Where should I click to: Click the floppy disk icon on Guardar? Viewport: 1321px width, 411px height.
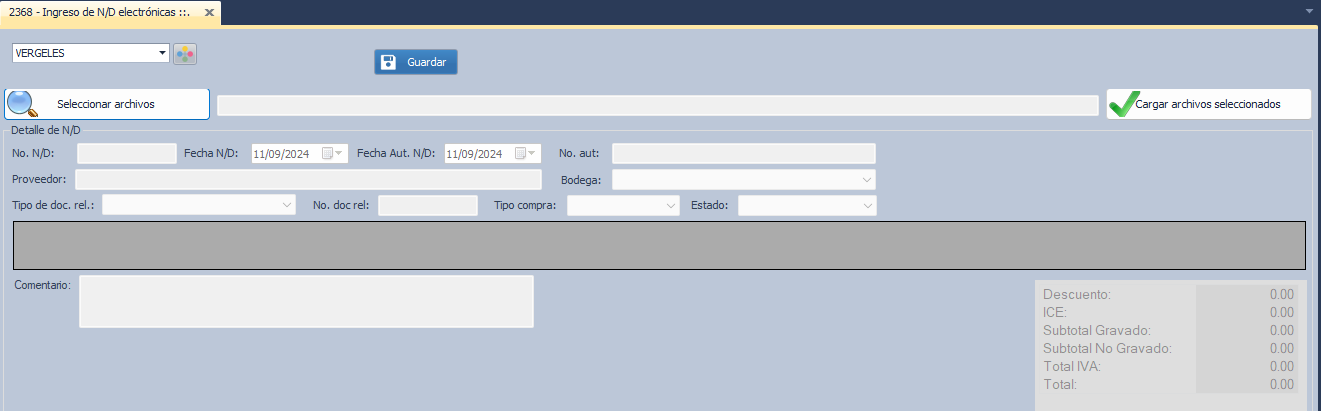point(390,62)
